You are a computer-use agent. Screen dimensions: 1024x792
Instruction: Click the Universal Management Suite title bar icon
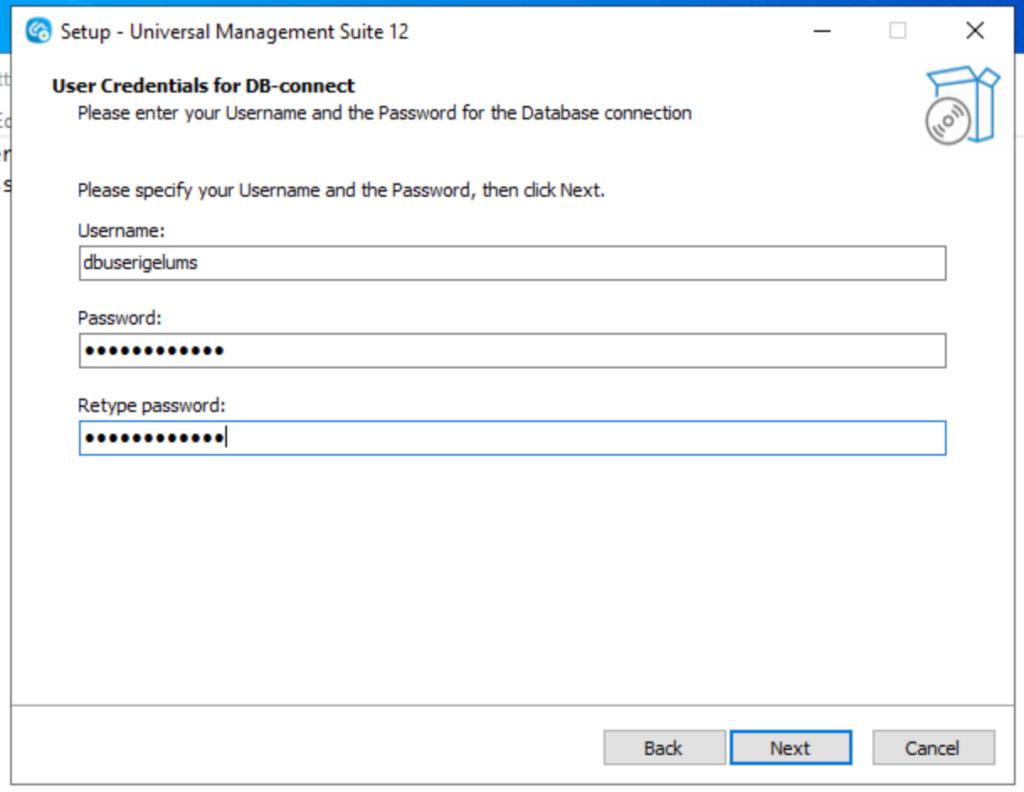[x=38, y=31]
